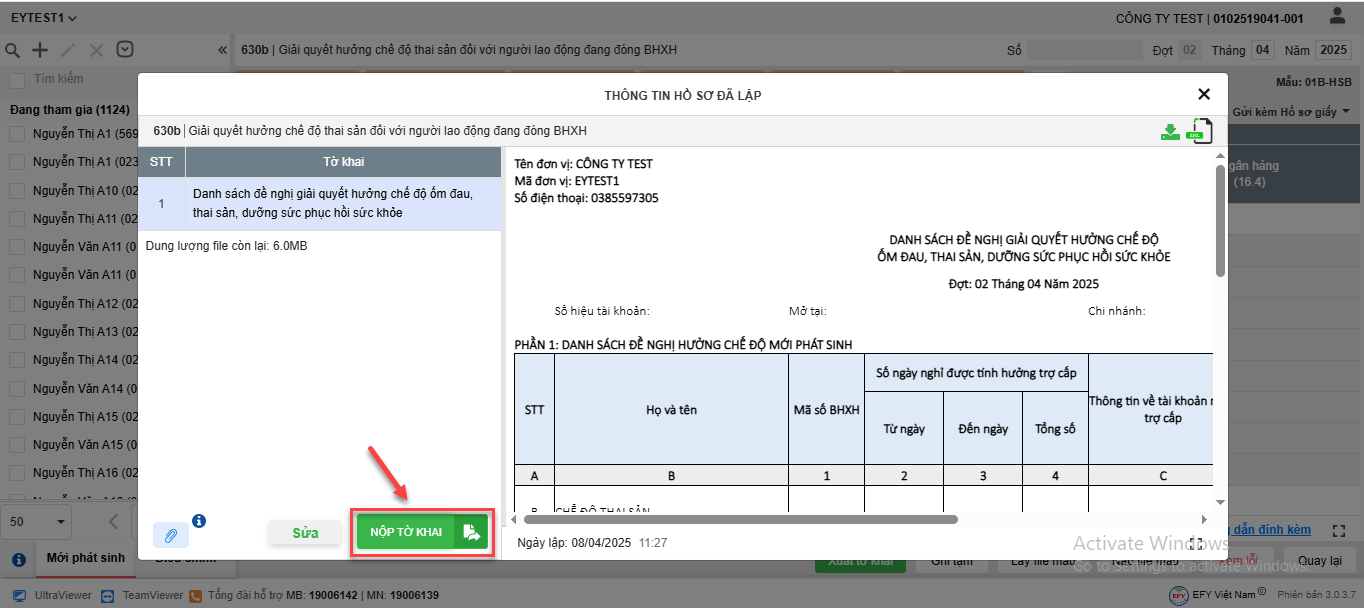This screenshot has height=608, width=1364.
Task: Check the box for Nguyễn Thị A13
Action: (x=17, y=331)
